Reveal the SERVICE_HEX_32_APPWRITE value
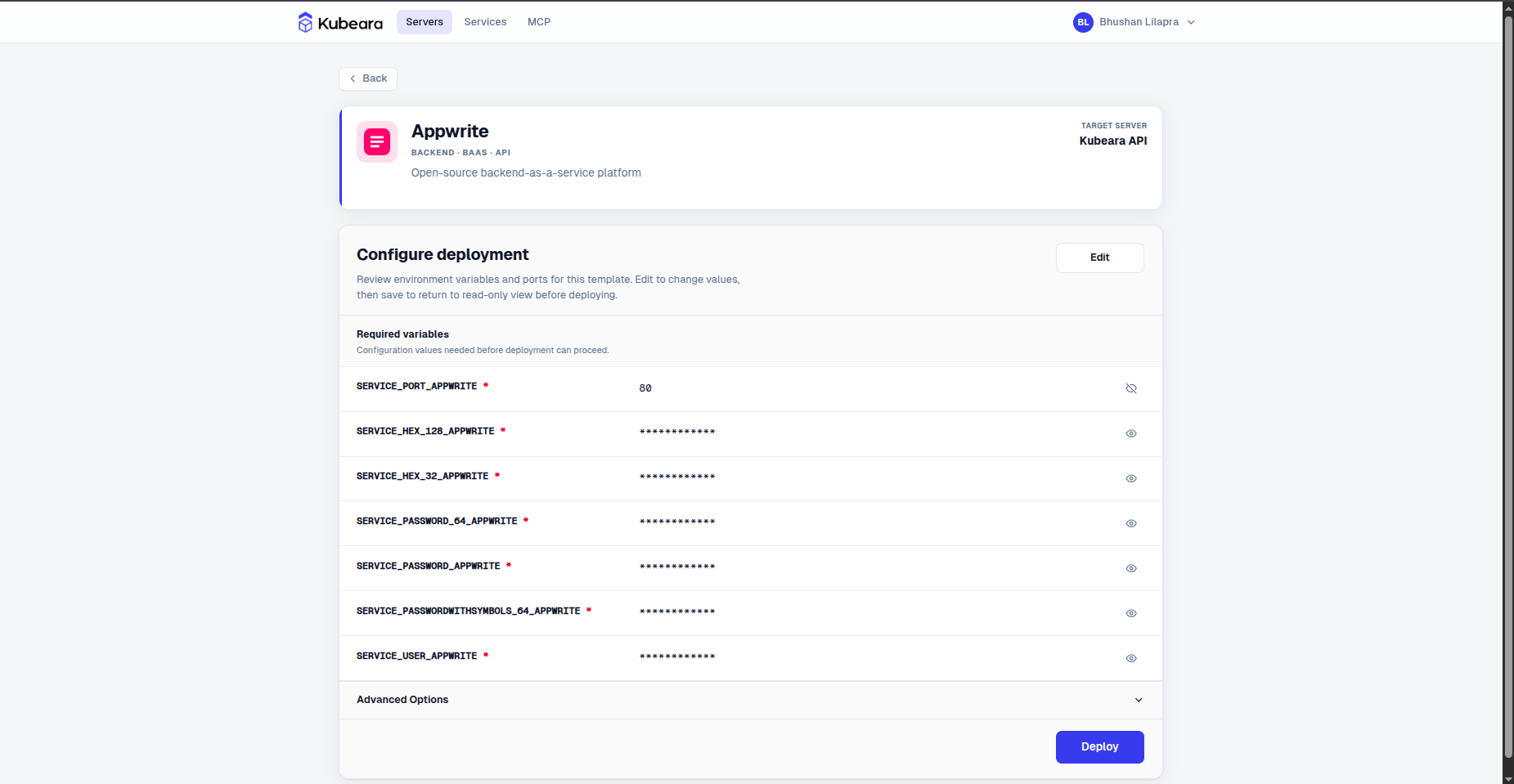The image size is (1514, 784). click(1131, 478)
